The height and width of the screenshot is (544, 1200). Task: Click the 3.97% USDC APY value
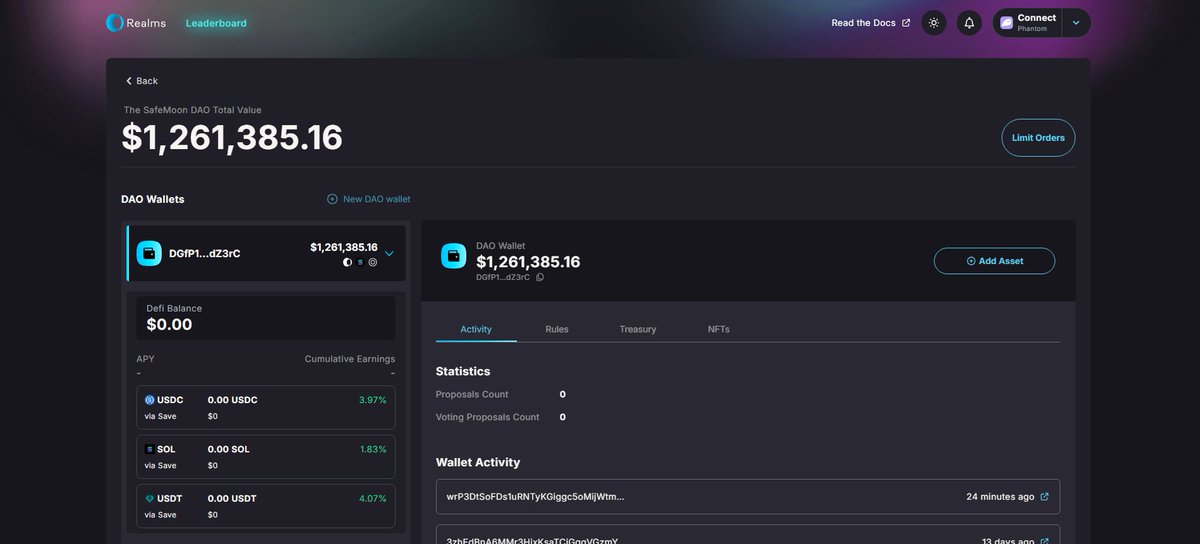(372, 400)
